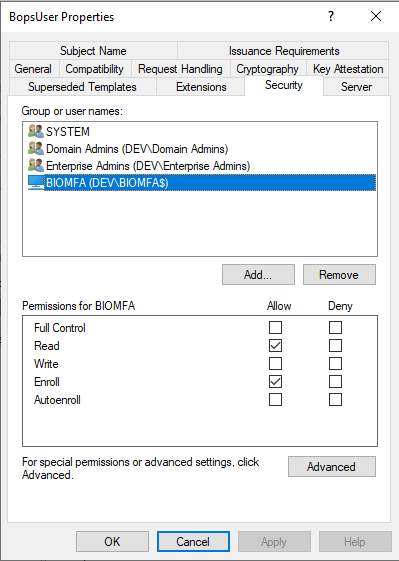Open the Issuance Requirements tab

(x=284, y=51)
